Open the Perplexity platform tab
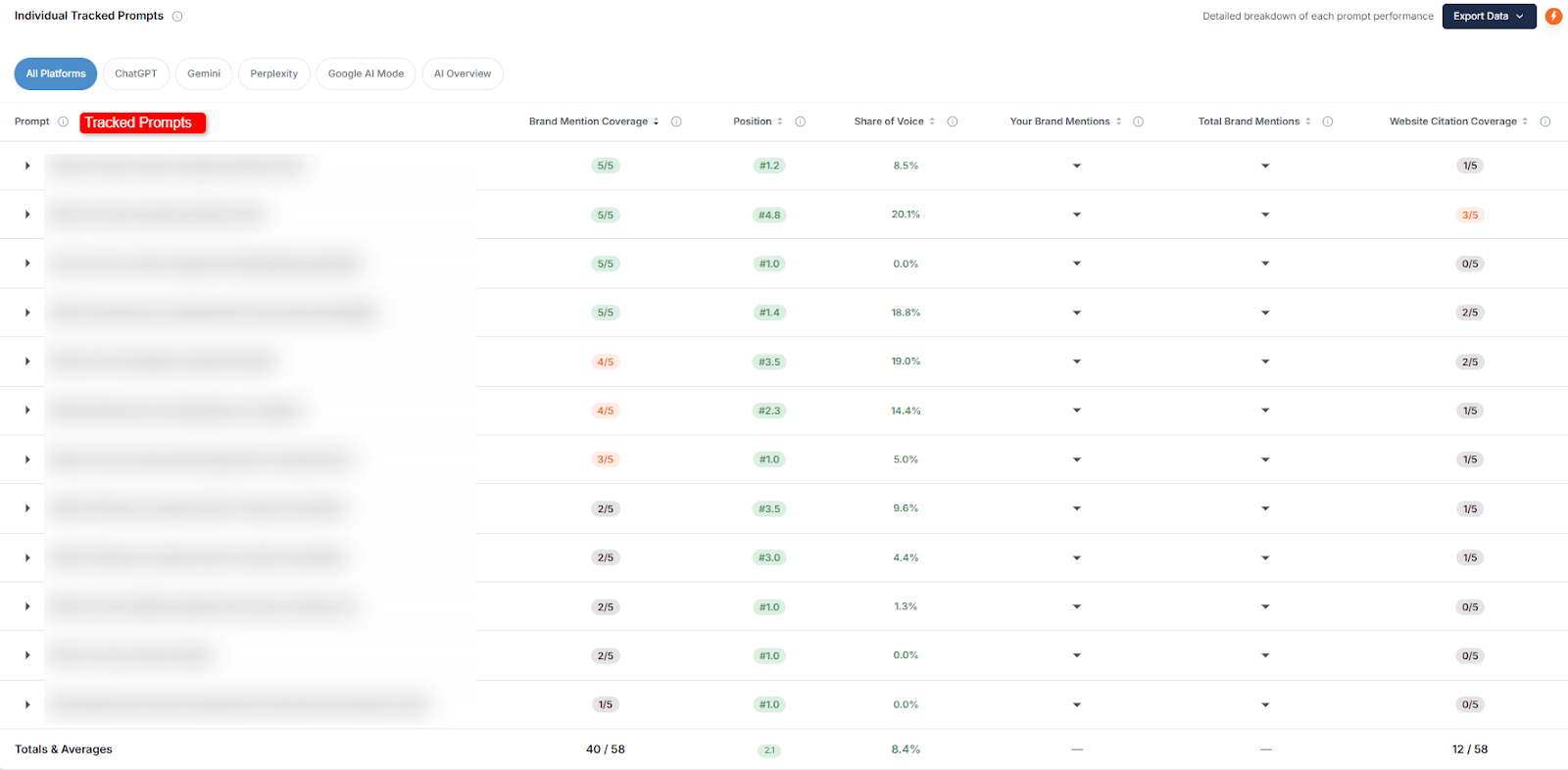The height and width of the screenshot is (770, 1568). tap(274, 73)
